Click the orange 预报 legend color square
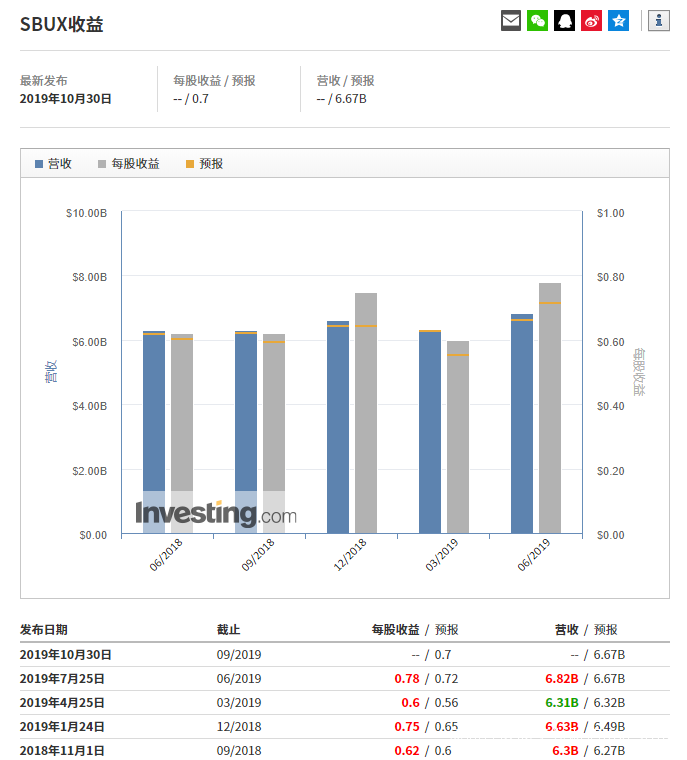Screen dimensions: 687x760 (x=190, y=164)
